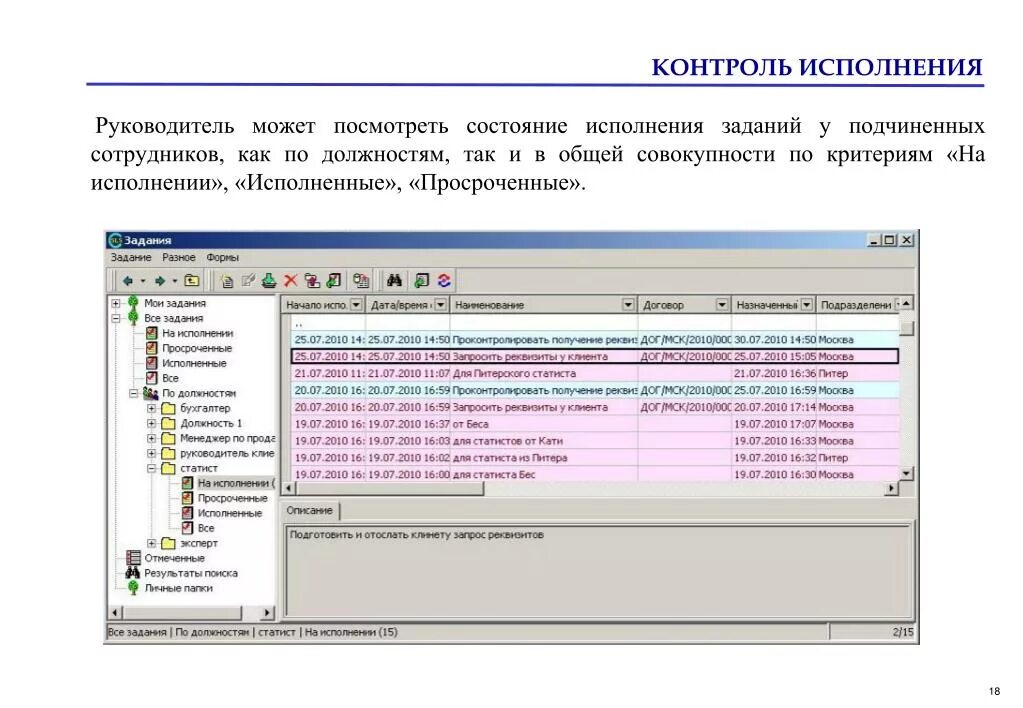This screenshot has width=1023, height=708.
Task: Select Отмеченные in the tree
Action: click(x=175, y=559)
